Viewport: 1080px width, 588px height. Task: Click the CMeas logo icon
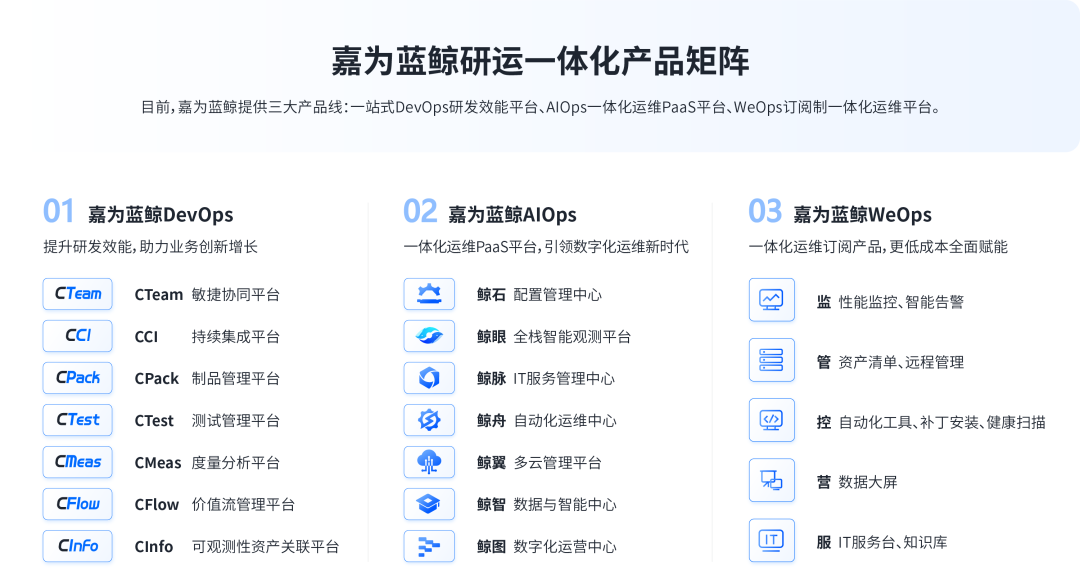point(78,462)
